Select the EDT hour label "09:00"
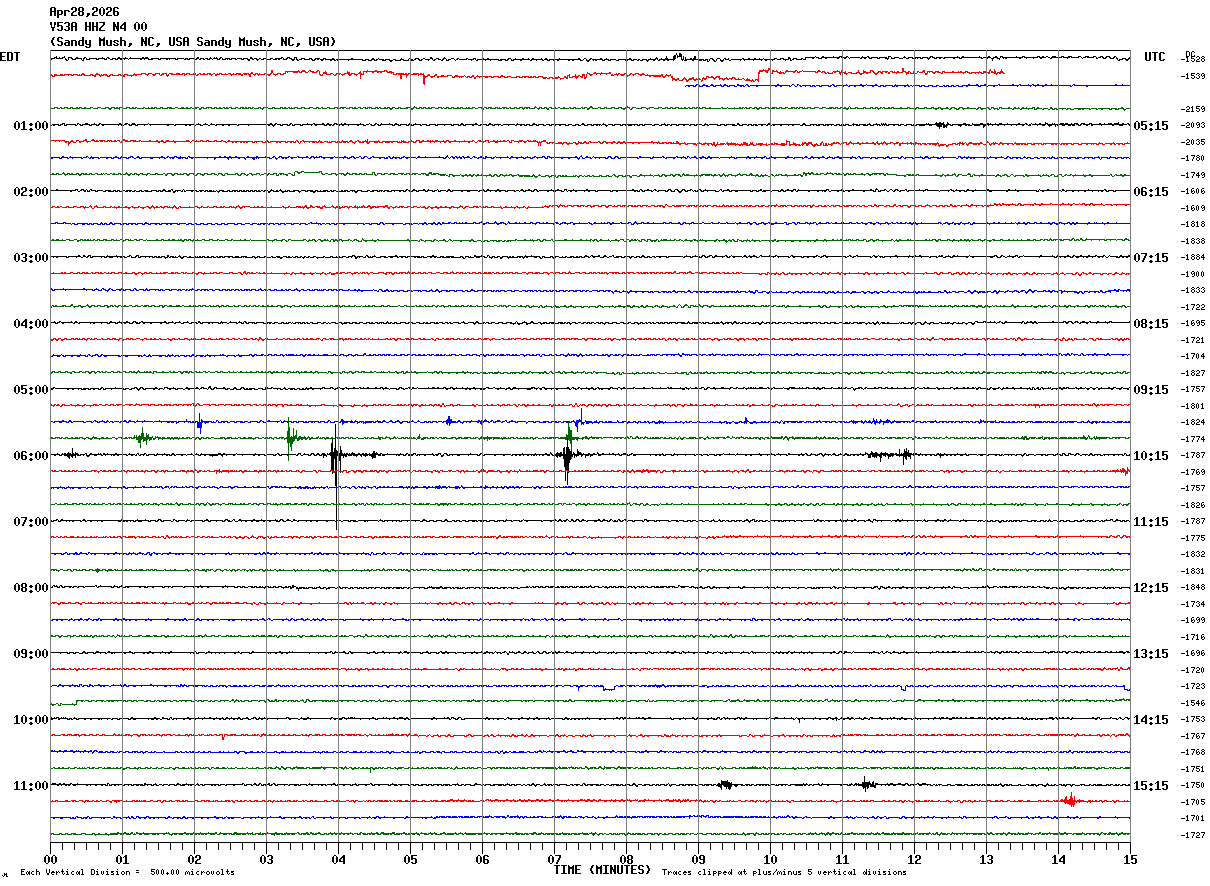The height and width of the screenshot is (886, 1210). tap(31, 654)
